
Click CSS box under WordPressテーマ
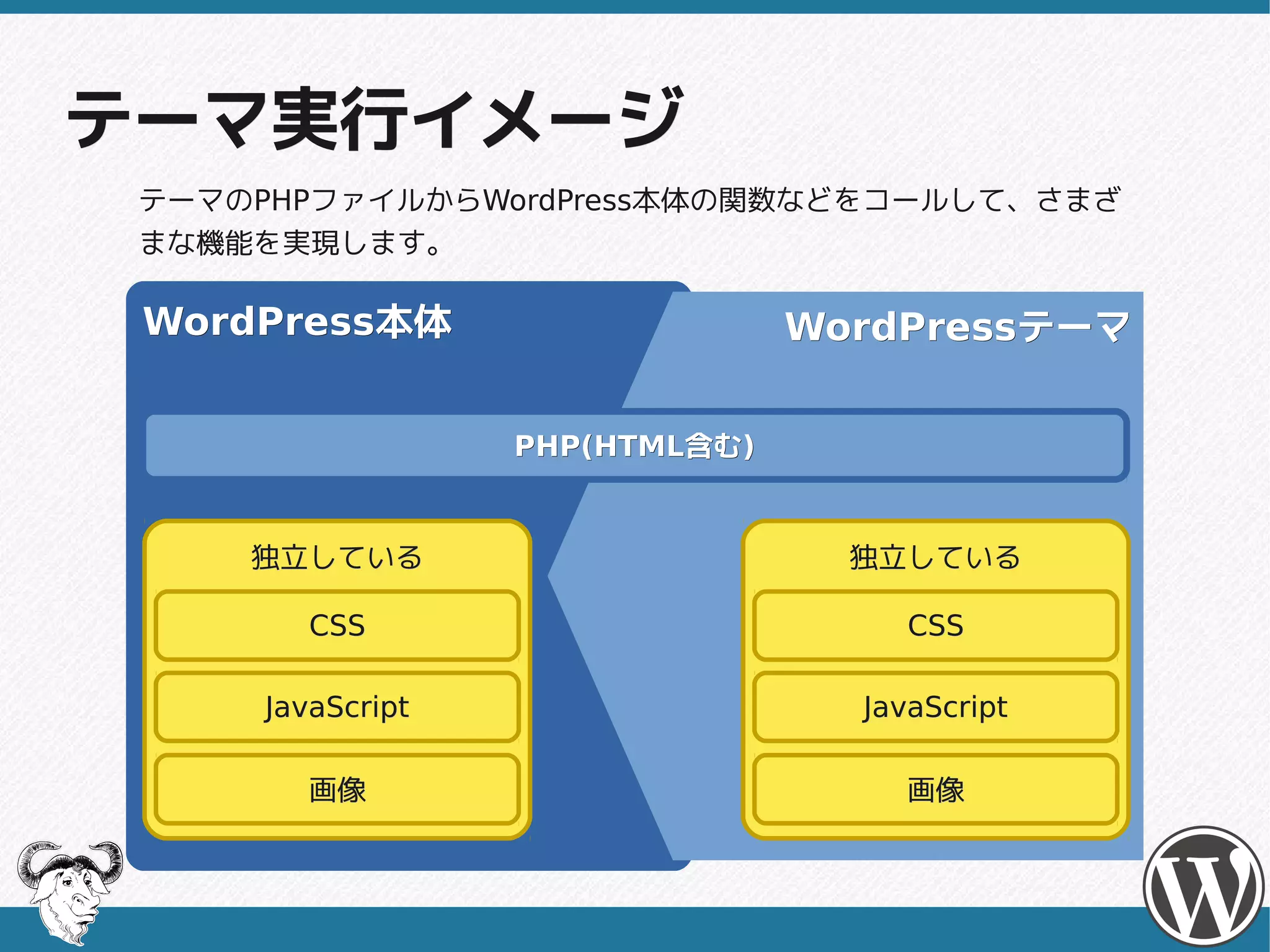(x=935, y=625)
